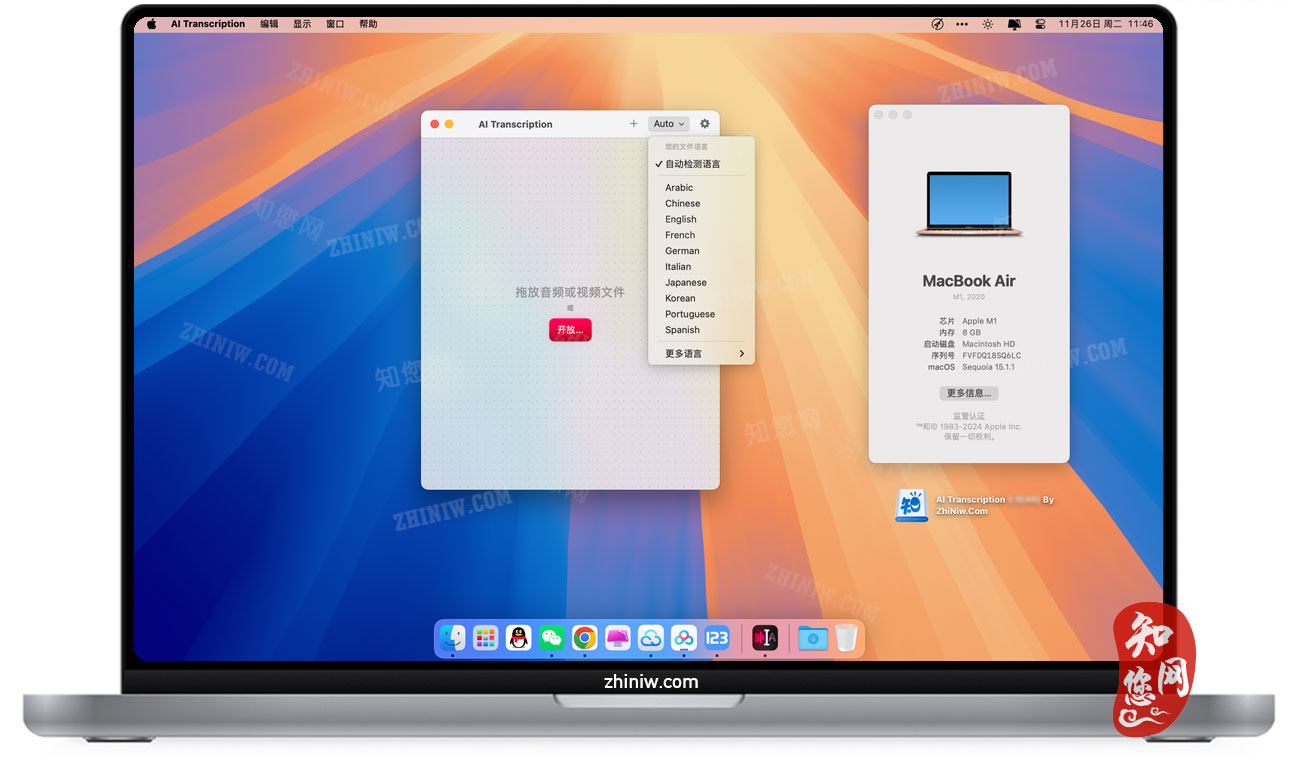The width and height of the screenshot is (1298, 779).
Task: Choose Portuguese from the language list
Action: [690, 314]
